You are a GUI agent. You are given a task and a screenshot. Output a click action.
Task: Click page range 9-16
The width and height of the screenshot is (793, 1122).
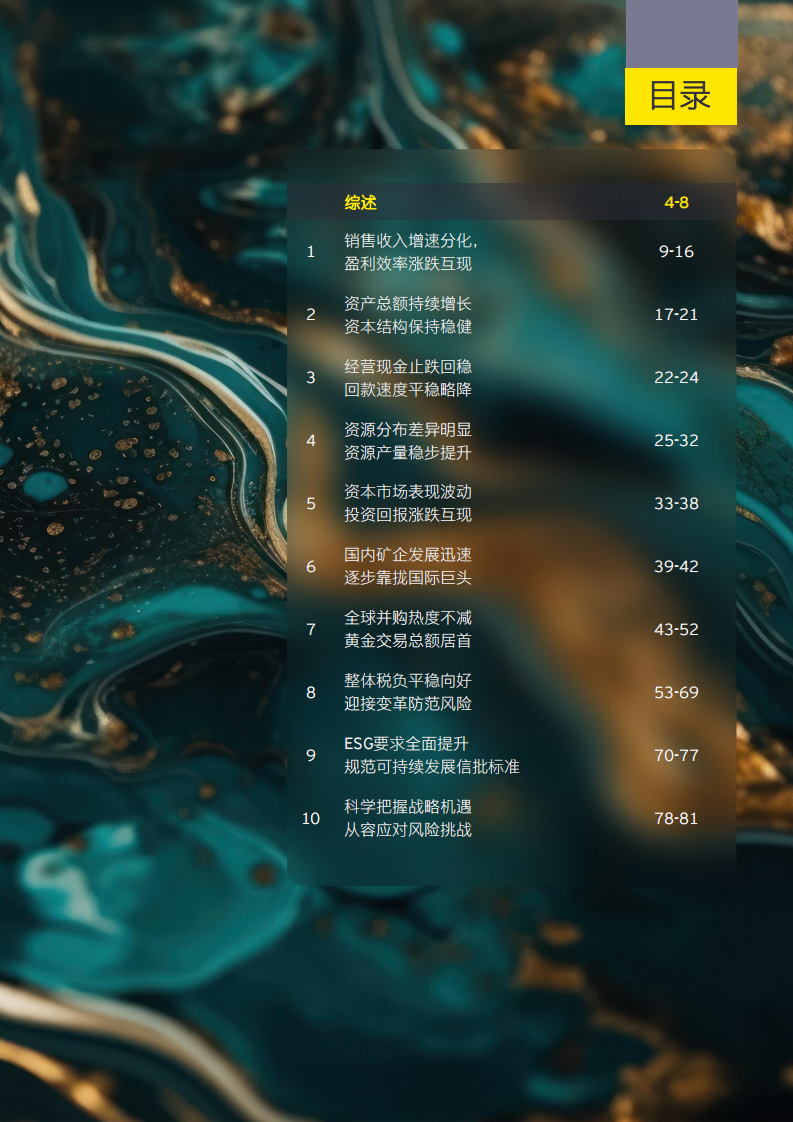point(676,252)
